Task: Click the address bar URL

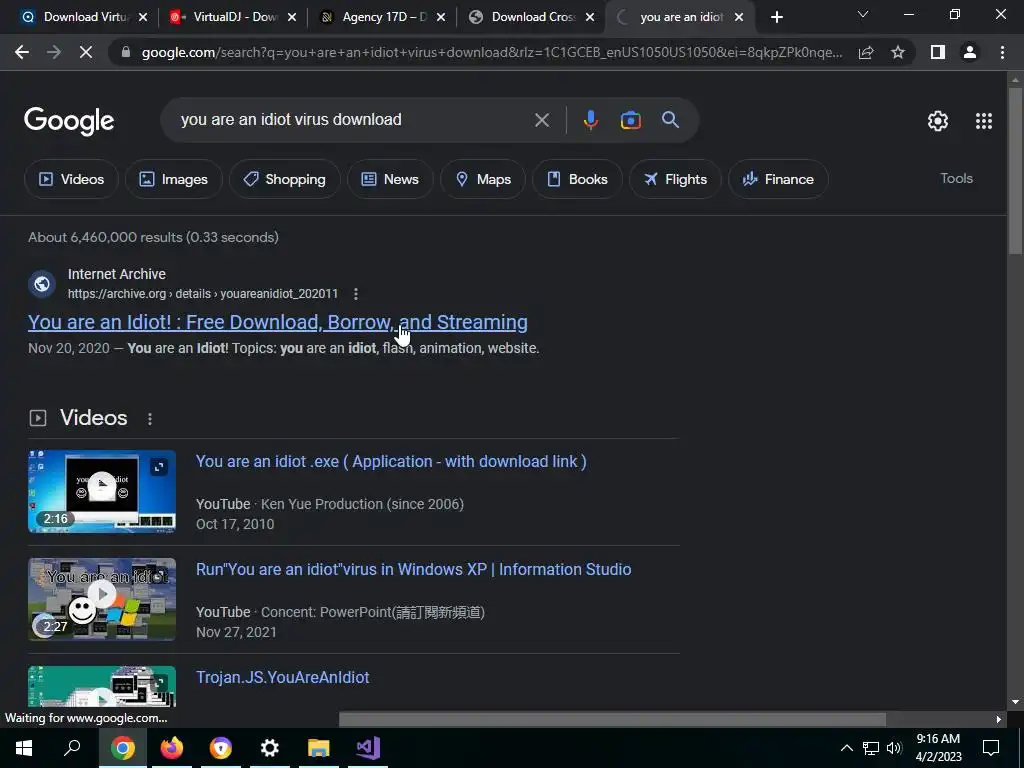Action: (492, 52)
